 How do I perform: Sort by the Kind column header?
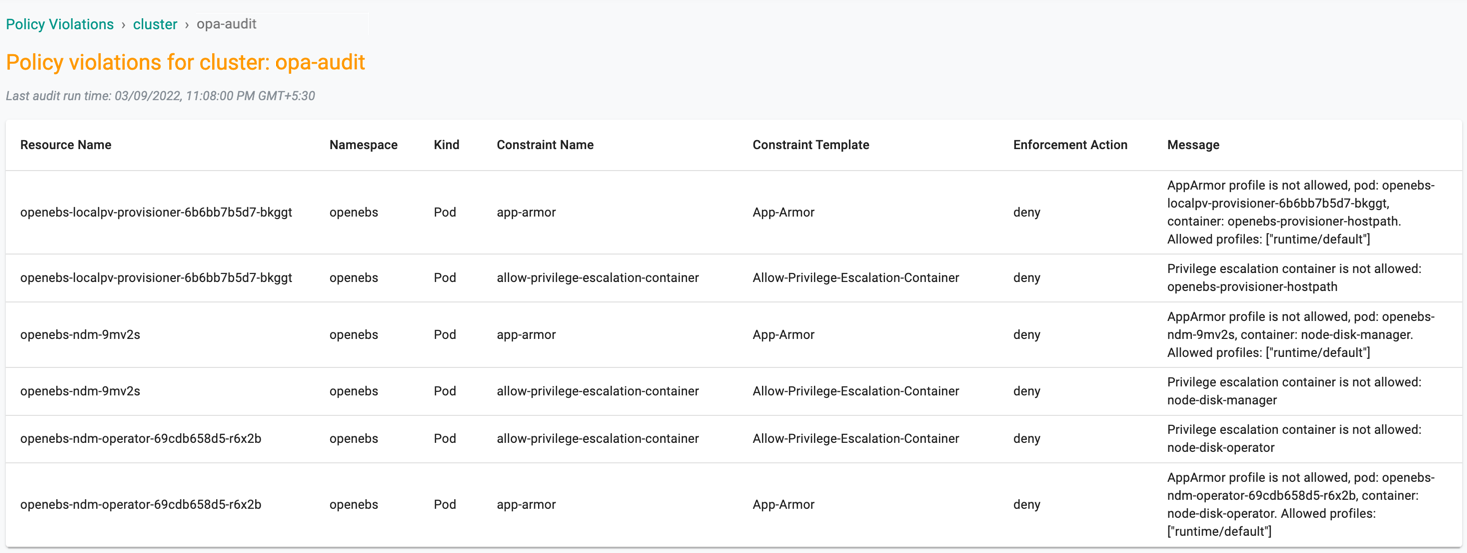point(447,145)
